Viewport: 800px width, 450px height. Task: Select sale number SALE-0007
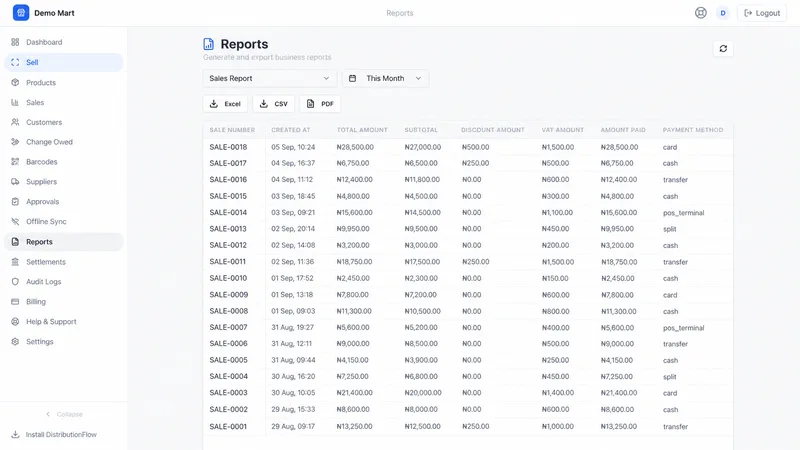point(228,327)
